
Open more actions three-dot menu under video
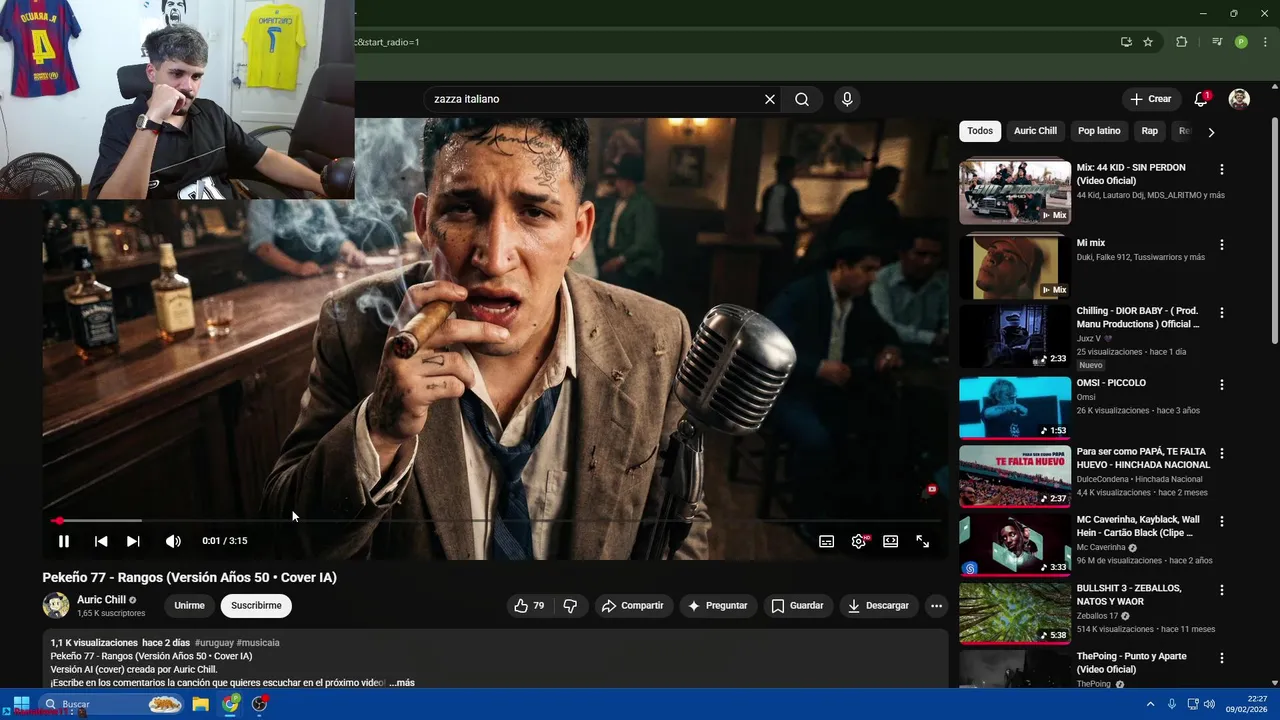point(936,606)
